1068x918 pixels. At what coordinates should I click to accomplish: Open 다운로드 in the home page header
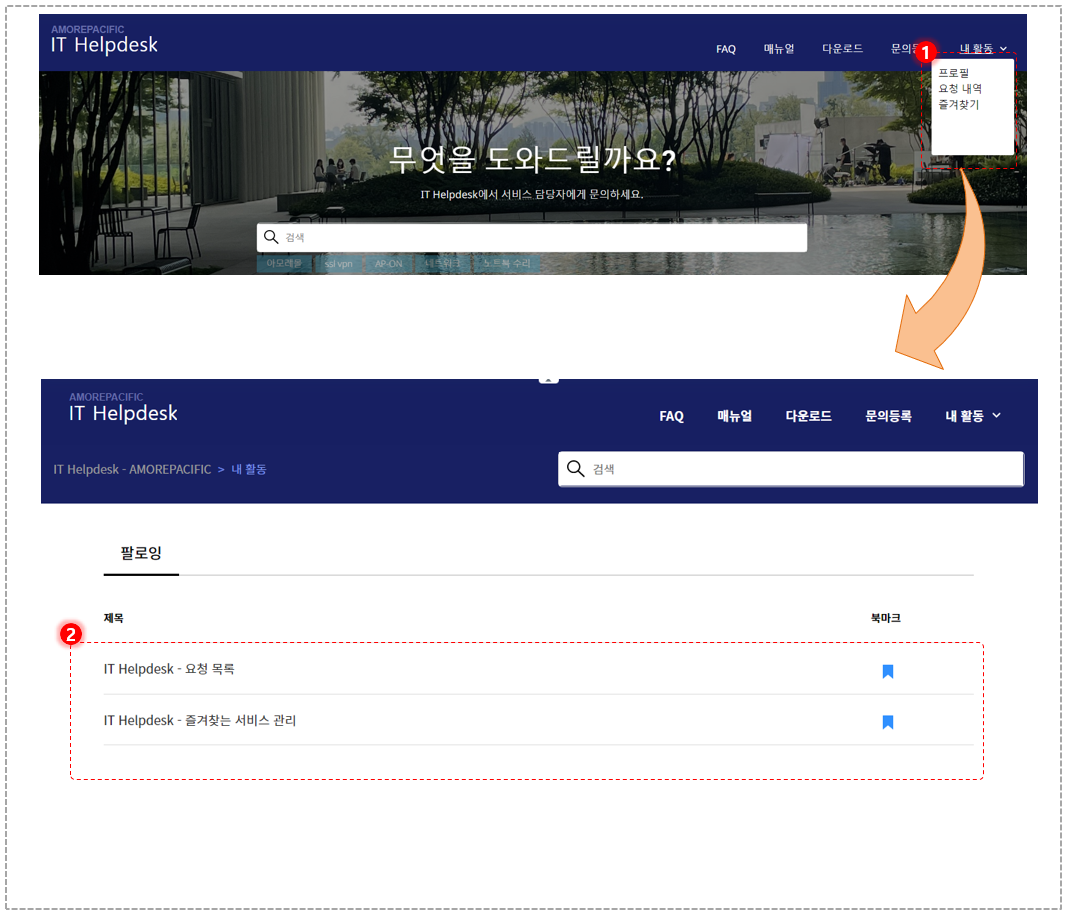tap(843, 49)
